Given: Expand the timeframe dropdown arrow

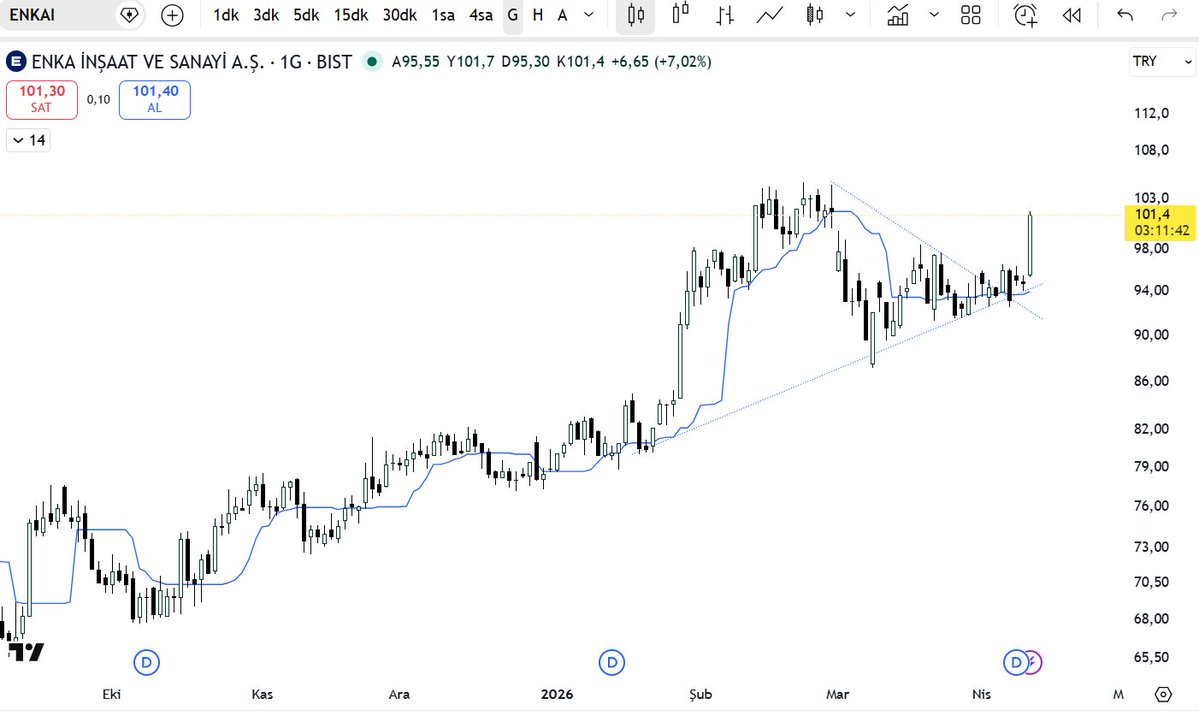Looking at the screenshot, I should pos(589,15).
